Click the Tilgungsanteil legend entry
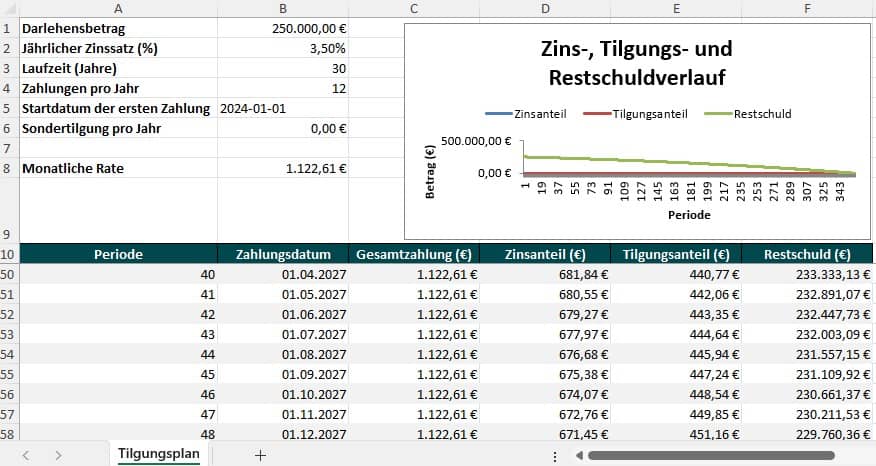Screen dimensions: 876x466 coord(635,114)
